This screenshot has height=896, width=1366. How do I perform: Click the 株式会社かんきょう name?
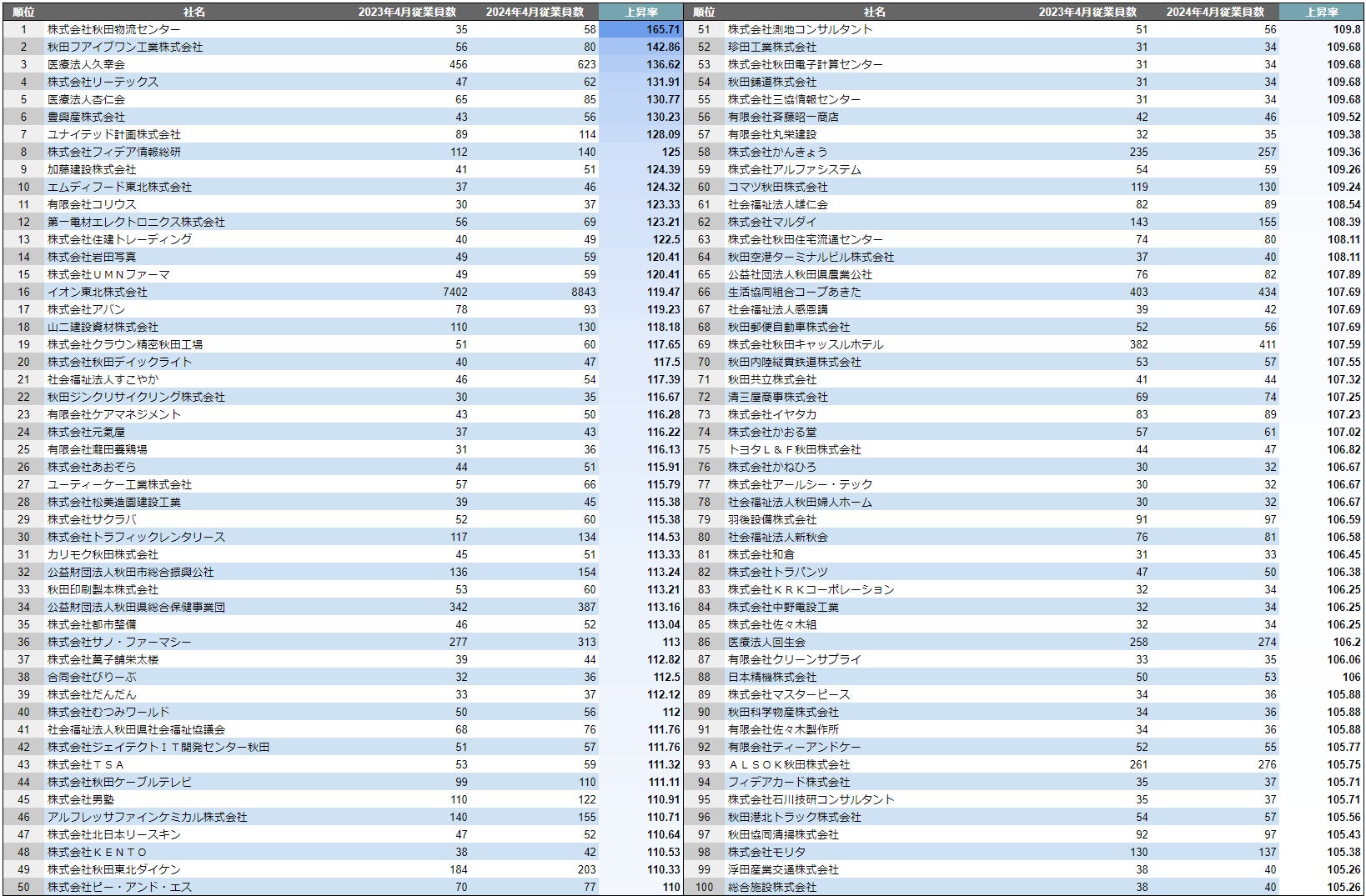point(778,152)
